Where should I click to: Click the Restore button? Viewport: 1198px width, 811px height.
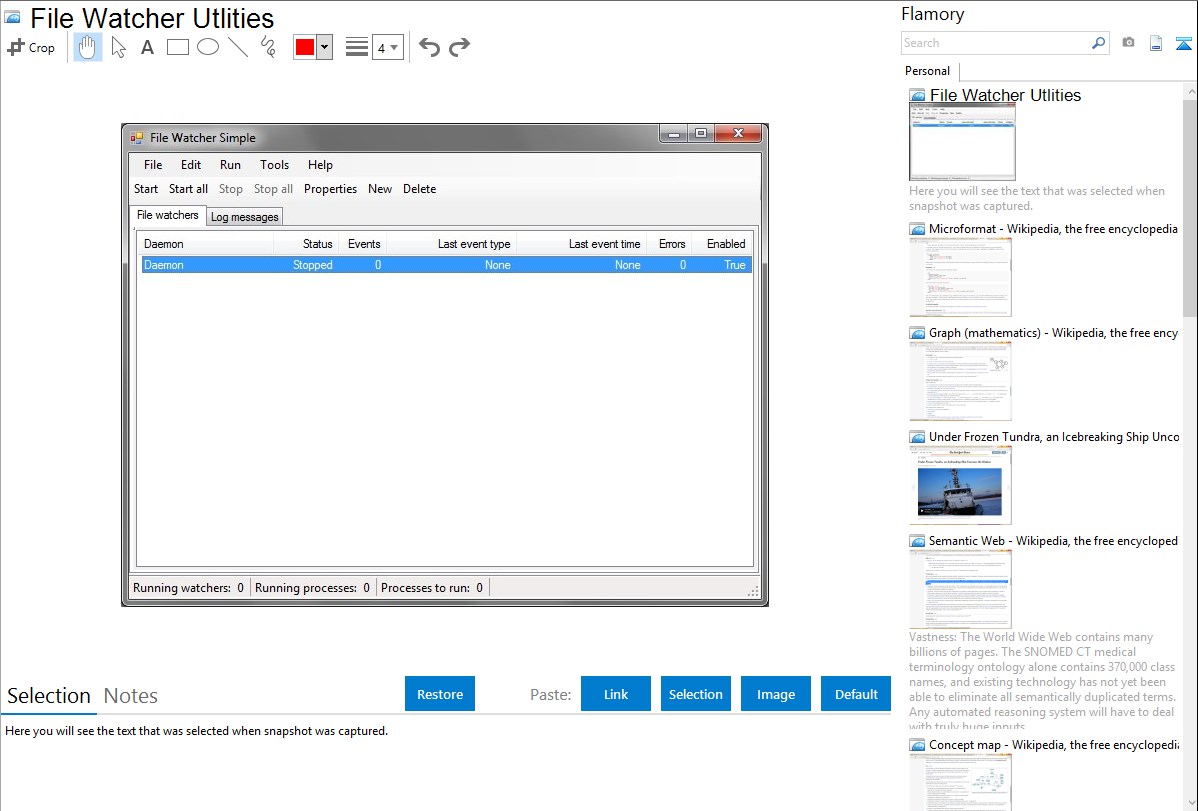440,694
